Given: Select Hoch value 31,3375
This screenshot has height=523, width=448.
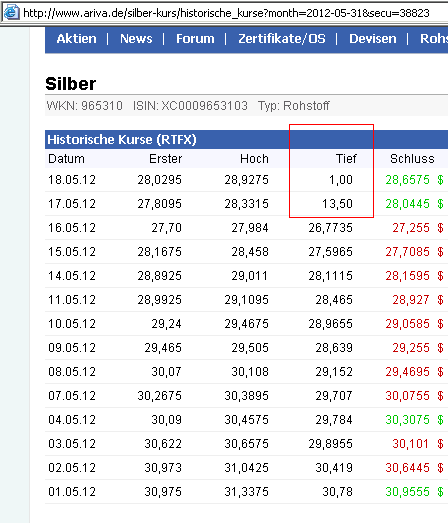Looking at the screenshot, I should tap(246, 492).
